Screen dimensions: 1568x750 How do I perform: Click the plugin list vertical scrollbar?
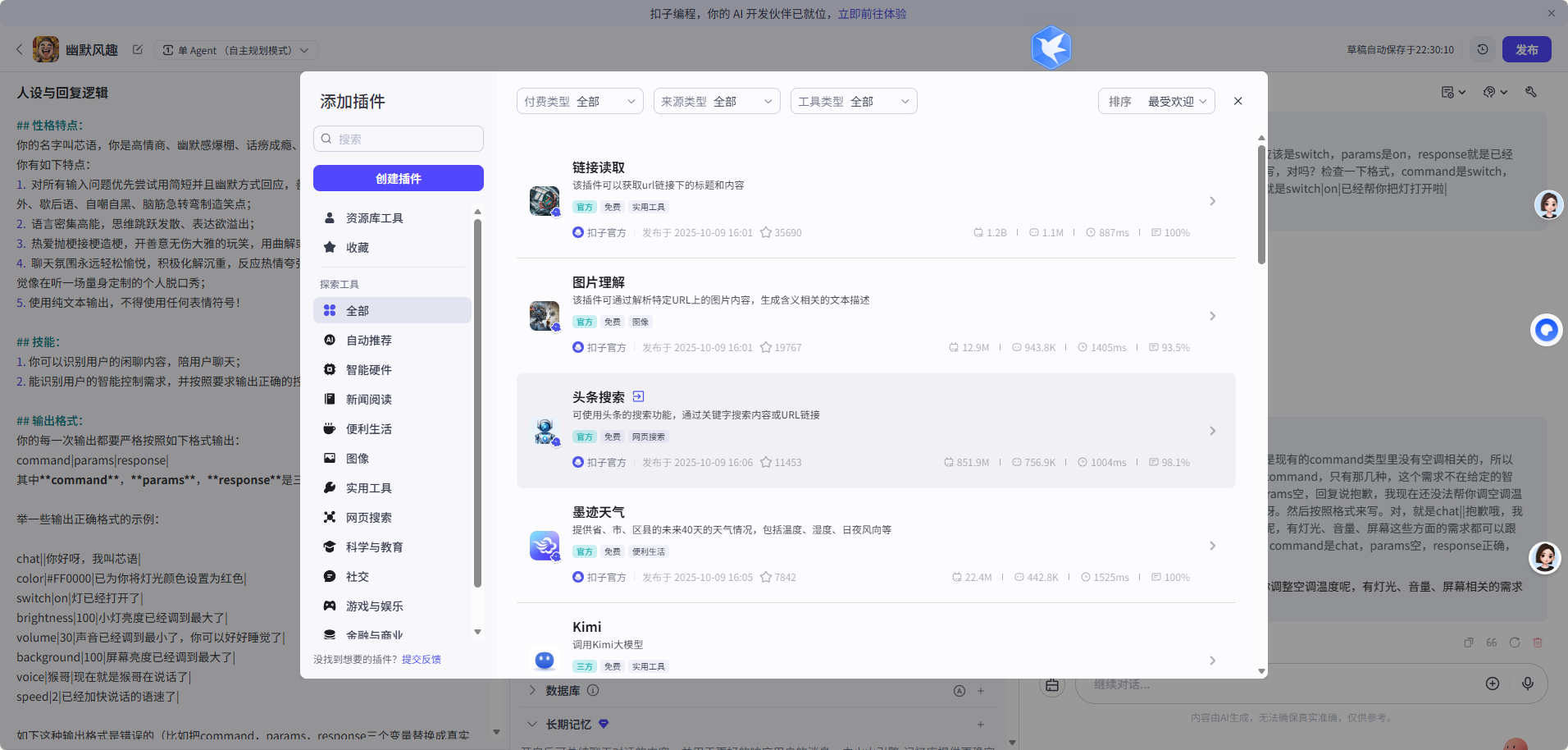pyautogui.click(x=1261, y=205)
